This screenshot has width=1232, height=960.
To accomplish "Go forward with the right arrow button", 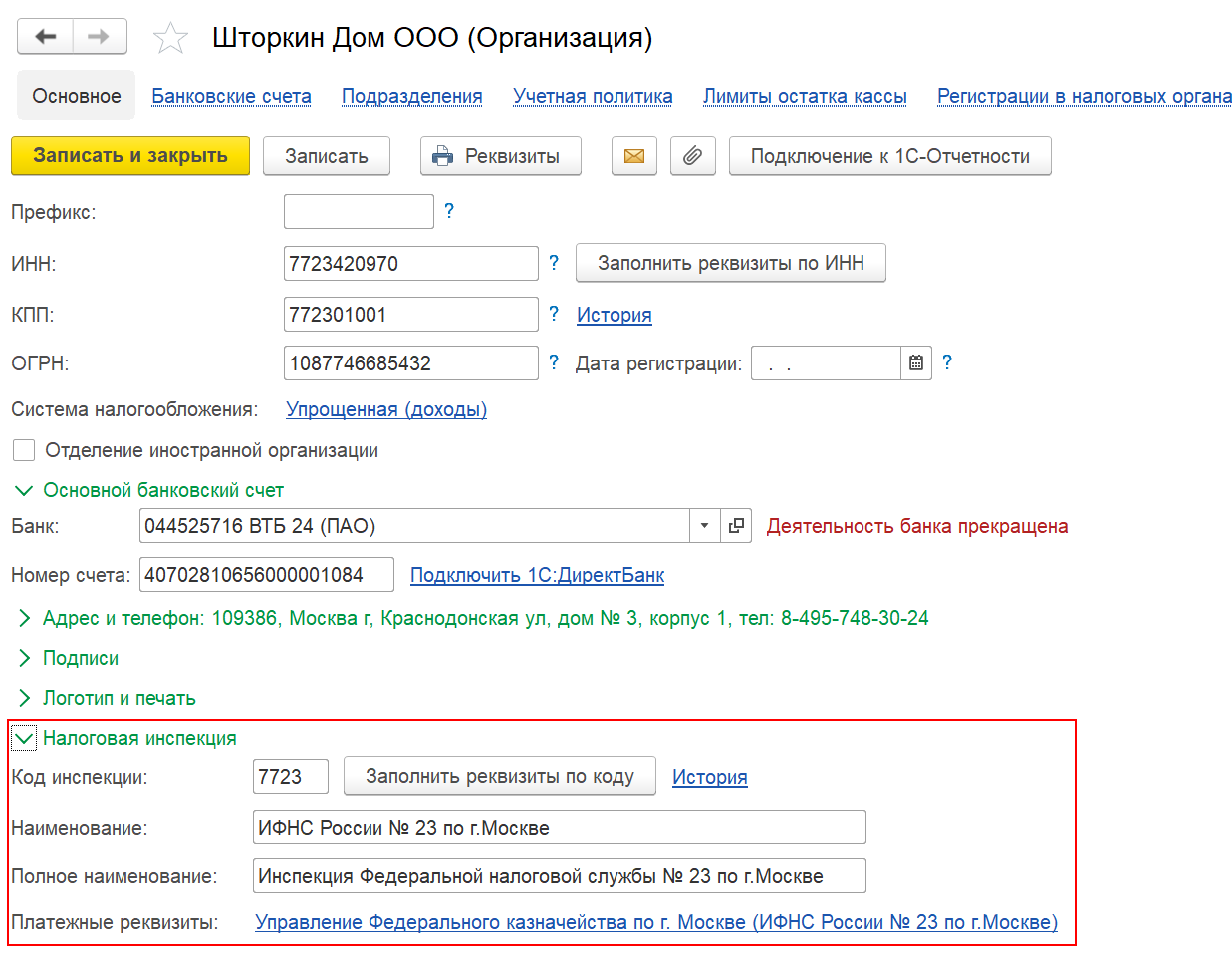I will tap(99, 37).
